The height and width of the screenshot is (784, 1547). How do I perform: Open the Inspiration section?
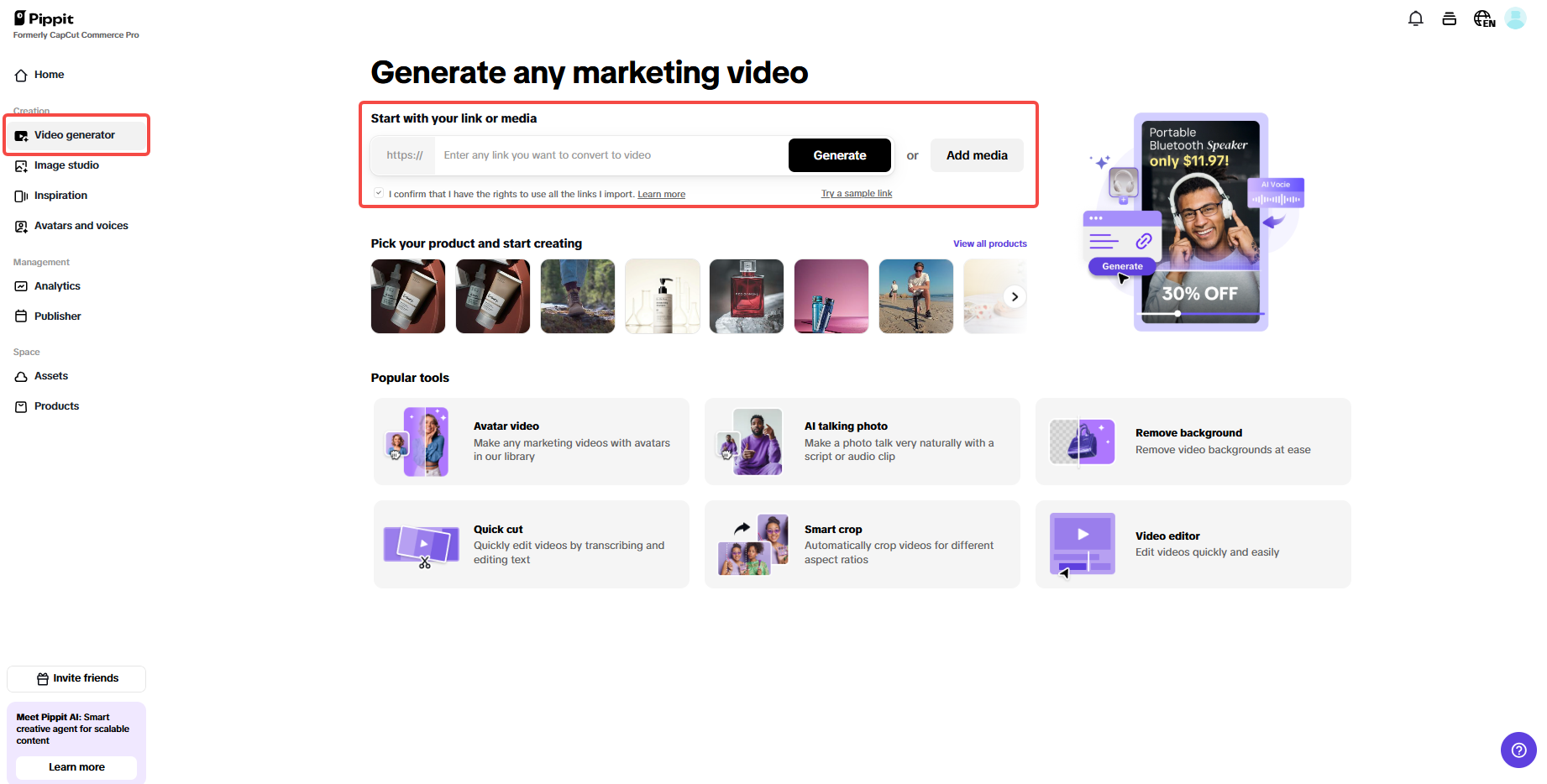point(60,196)
